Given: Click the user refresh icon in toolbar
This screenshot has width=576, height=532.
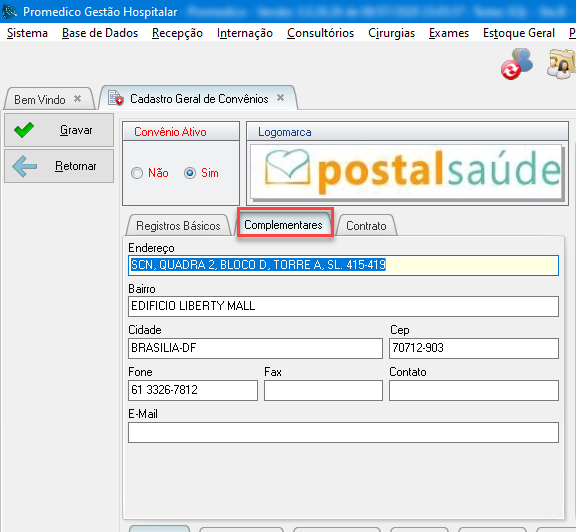Looking at the screenshot, I should tap(516, 64).
